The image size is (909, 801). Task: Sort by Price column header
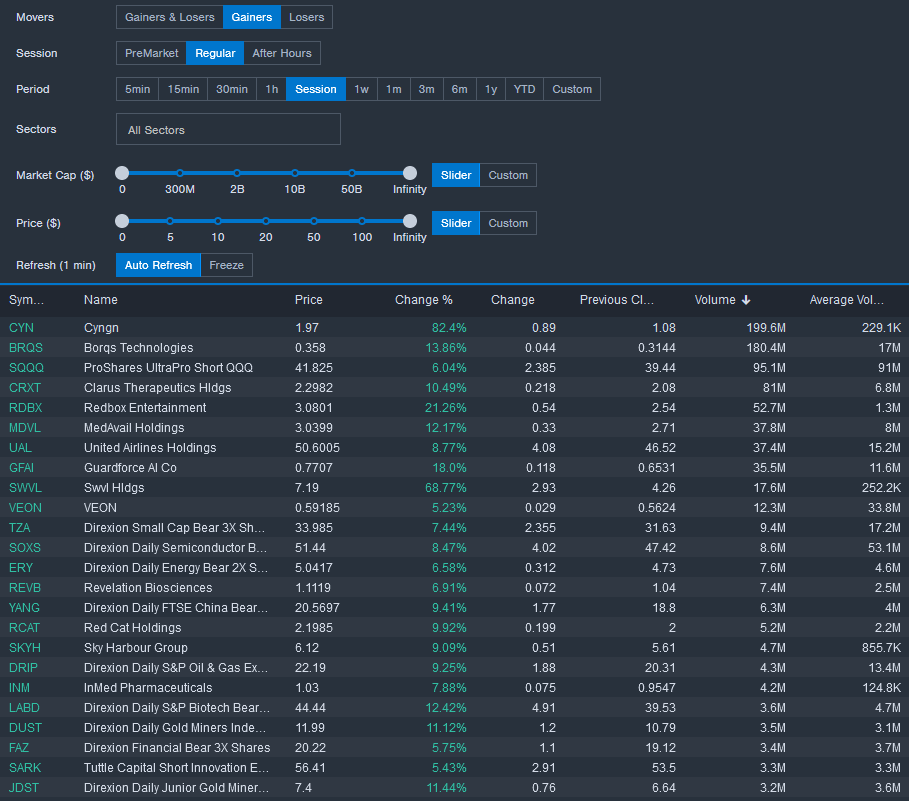pos(308,300)
